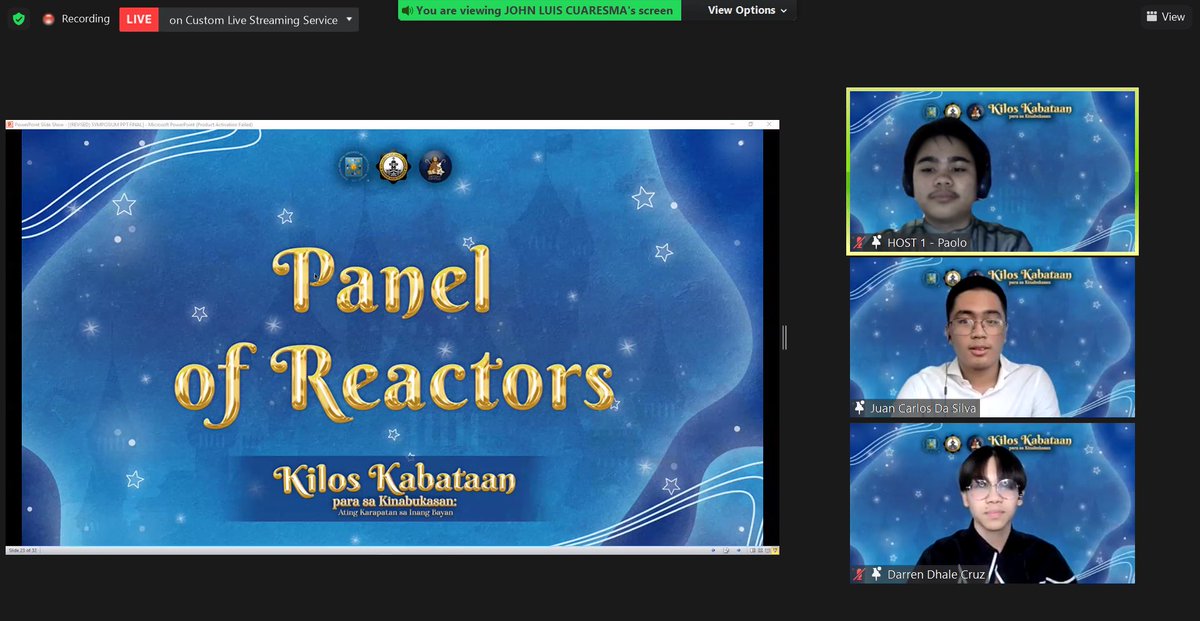This screenshot has height=621, width=1200.
Task: Select Darren Dhale Cruz video tile
Action: pos(992,503)
